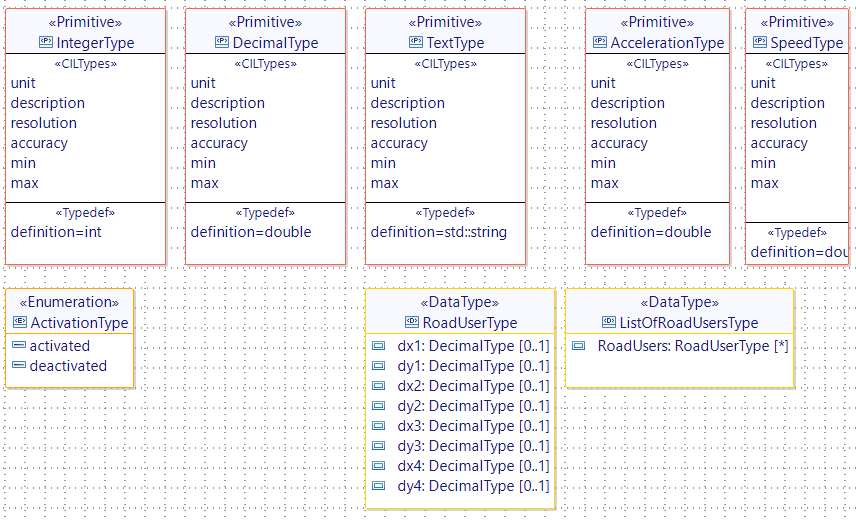Click the property icon beside dx1
The height and width of the screenshot is (521, 856).
pos(378,346)
